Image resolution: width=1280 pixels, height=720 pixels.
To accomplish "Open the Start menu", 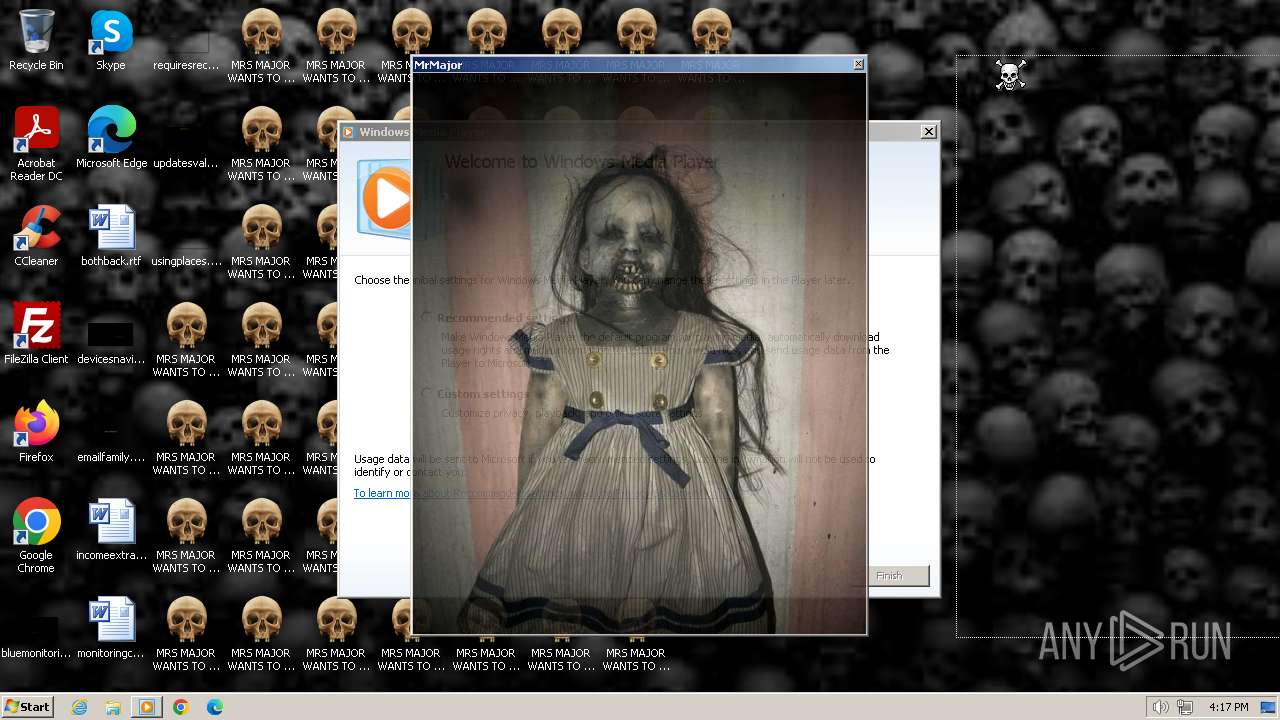I will click(28, 707).
